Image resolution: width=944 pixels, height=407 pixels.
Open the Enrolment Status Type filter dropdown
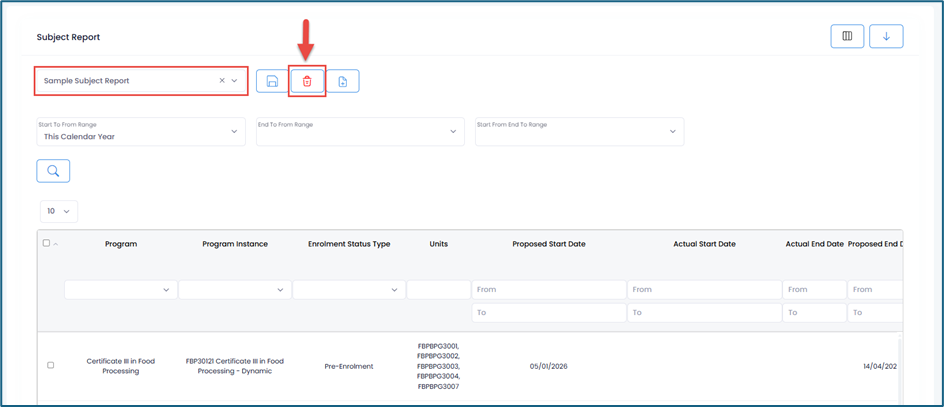point(349,290)
